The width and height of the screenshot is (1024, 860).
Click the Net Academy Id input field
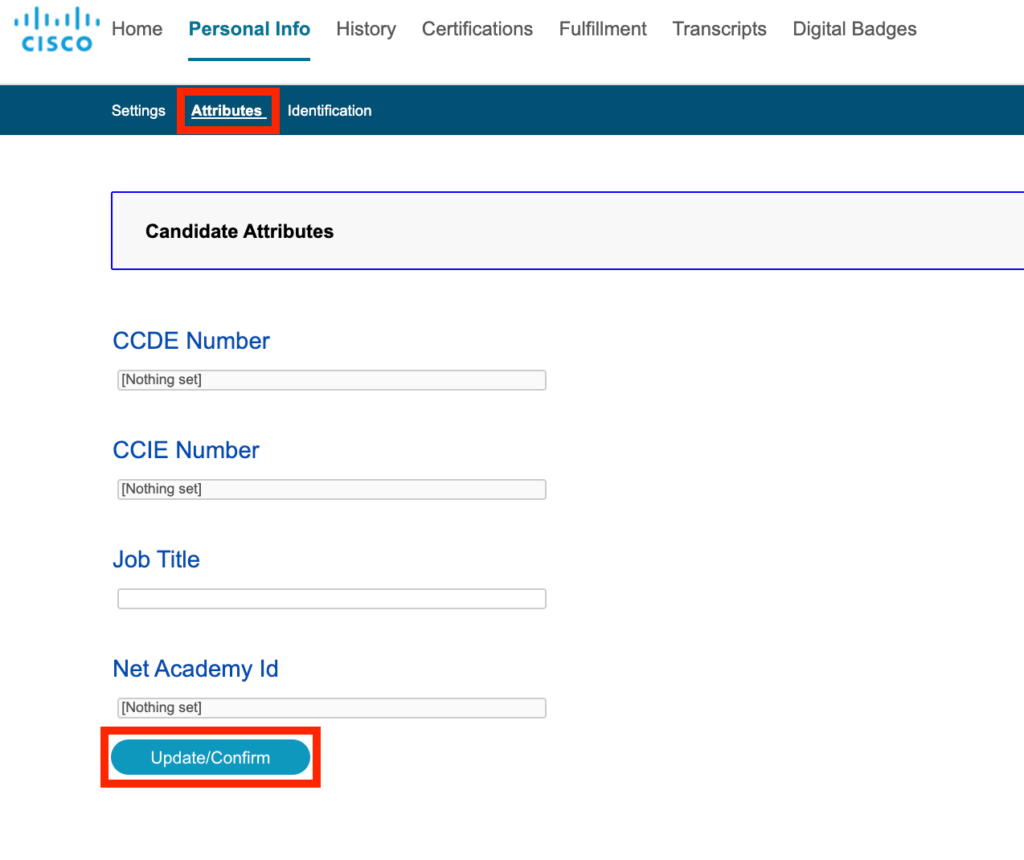click(332, 708)
